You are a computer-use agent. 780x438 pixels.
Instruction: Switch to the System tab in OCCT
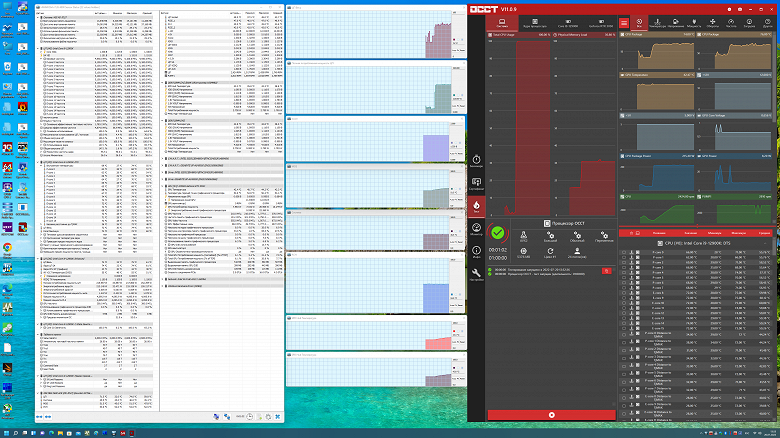click(x=502, y=23)
